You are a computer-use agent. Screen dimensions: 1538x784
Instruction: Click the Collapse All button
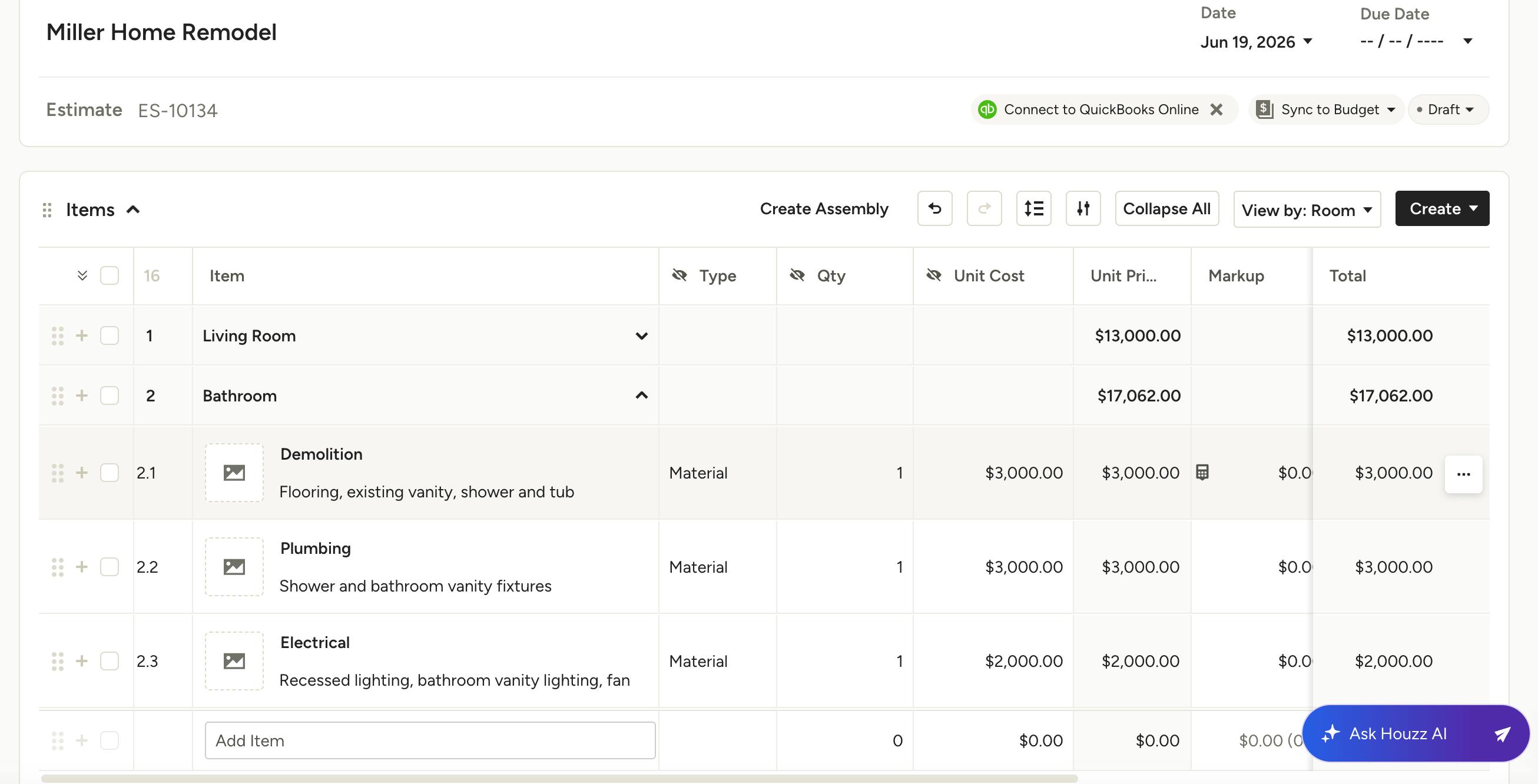tap(1166, 208)
